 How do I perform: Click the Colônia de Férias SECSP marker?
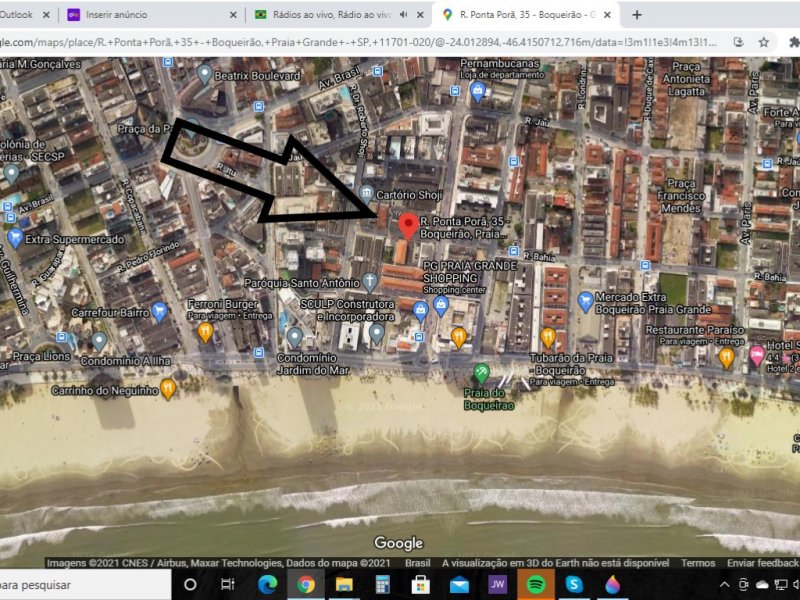click(11, 174)
